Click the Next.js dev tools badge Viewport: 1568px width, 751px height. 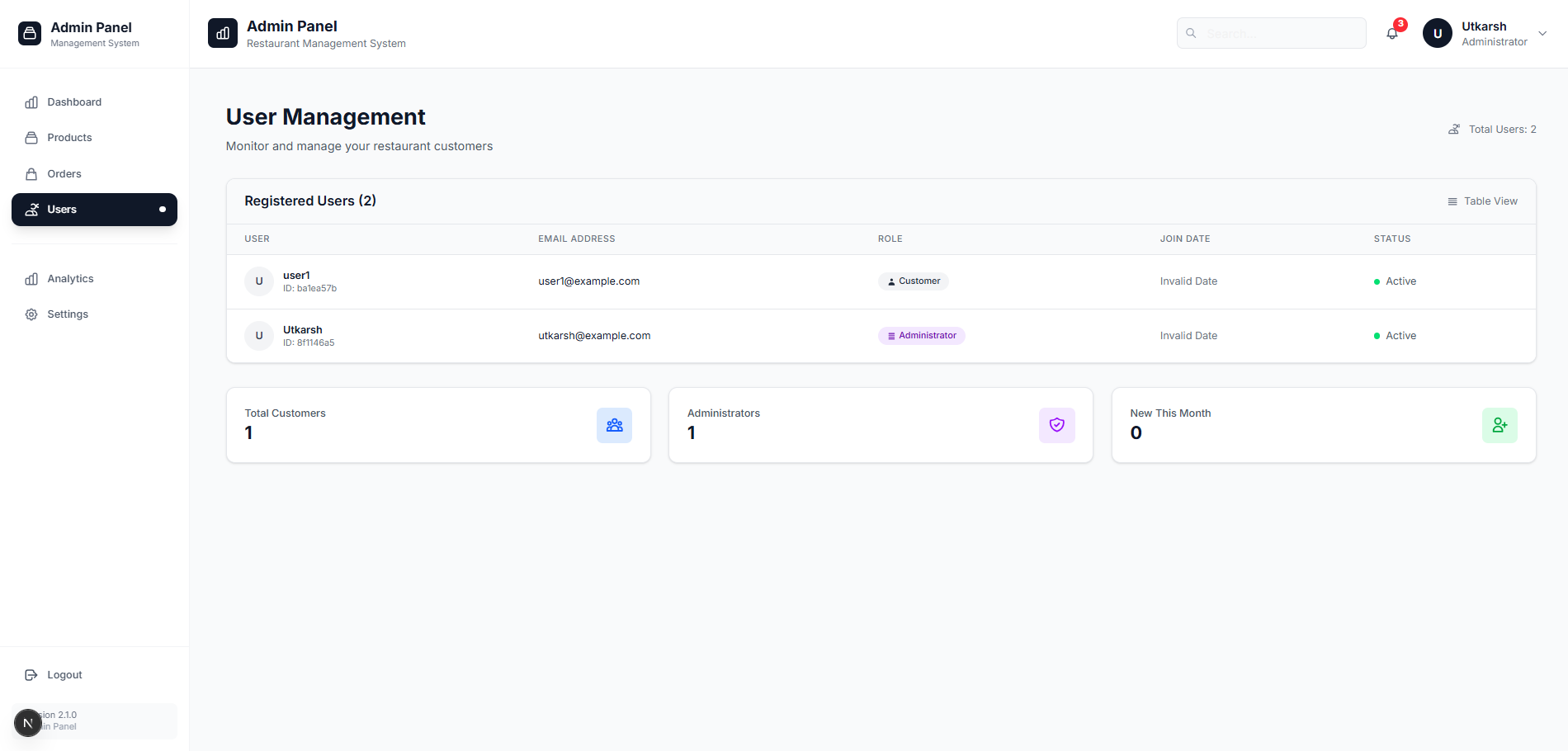pos(28,723)
